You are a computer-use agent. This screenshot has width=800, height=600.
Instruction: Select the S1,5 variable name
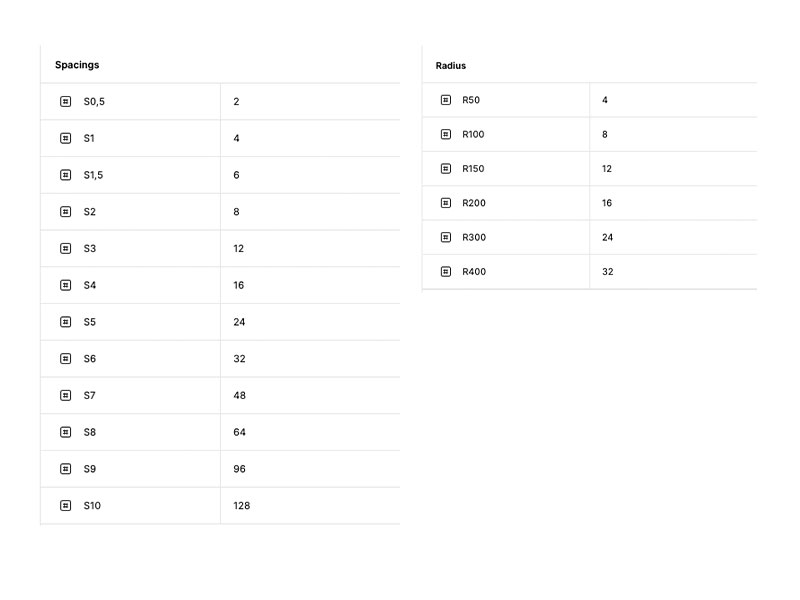[93, 175]
